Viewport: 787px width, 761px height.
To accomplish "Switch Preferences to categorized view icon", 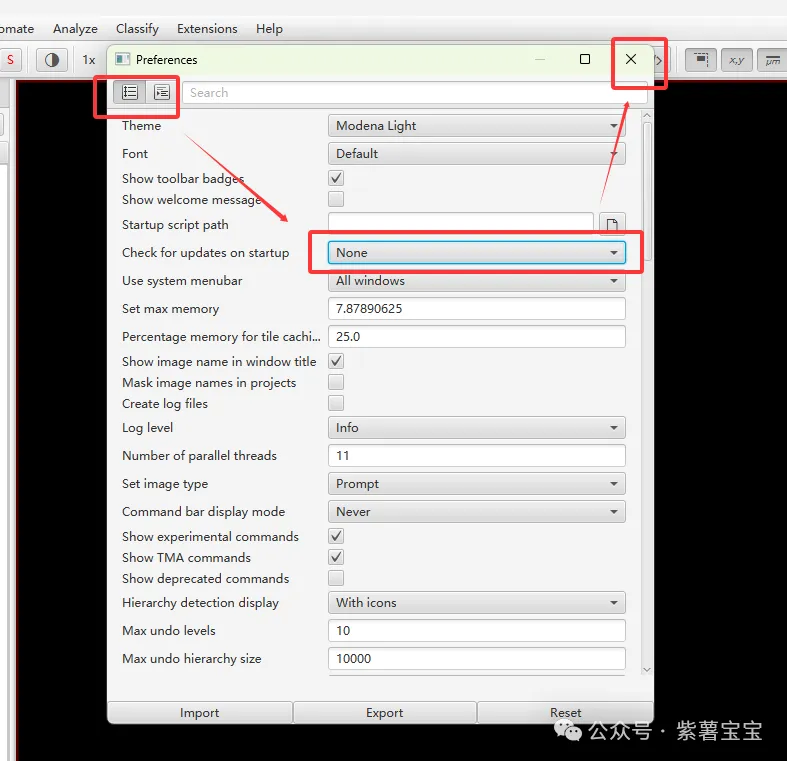I will [161, 92].
